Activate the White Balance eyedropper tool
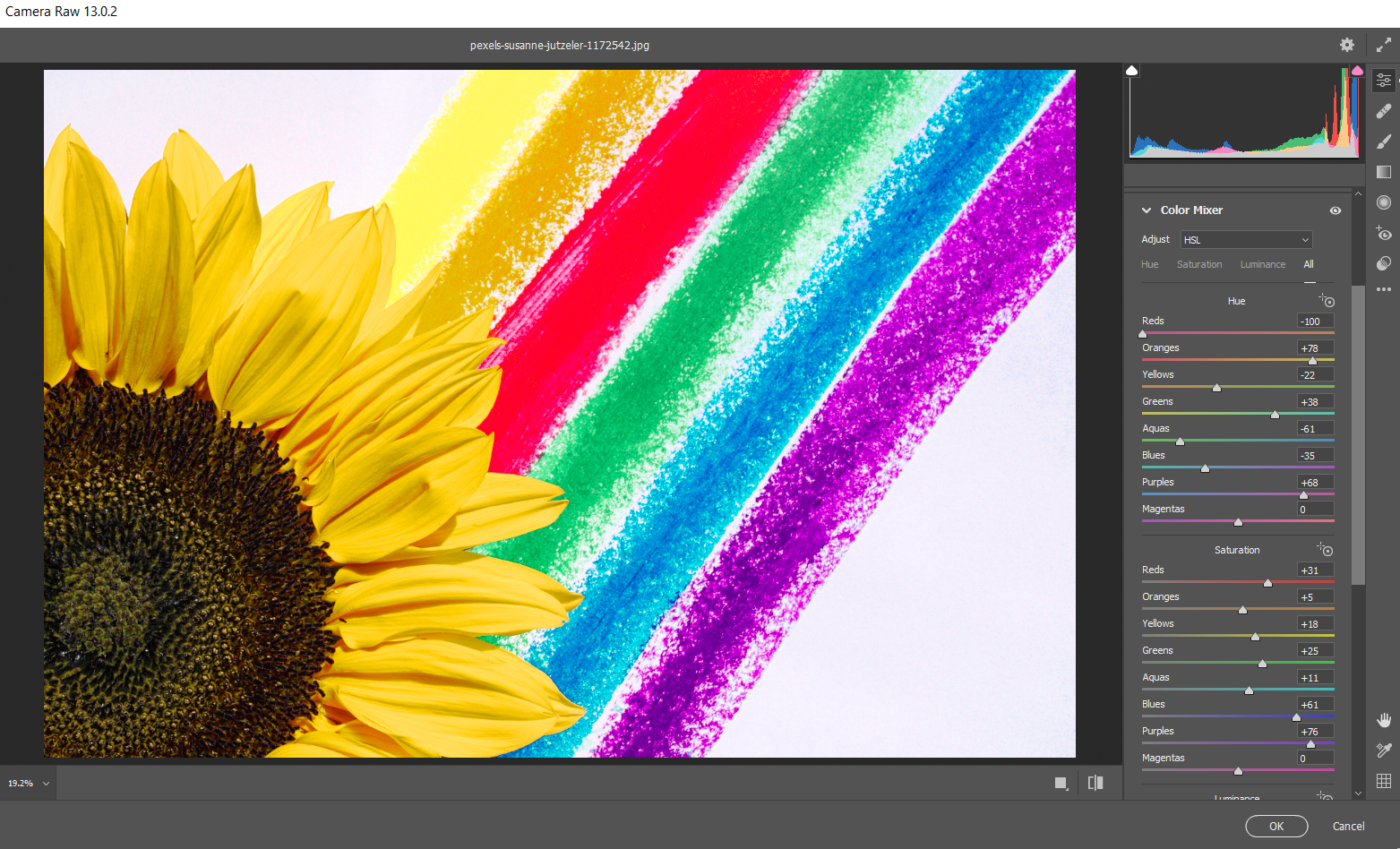The width and height of the screenshot is (1400, 849). click(x=1383, y=750)
